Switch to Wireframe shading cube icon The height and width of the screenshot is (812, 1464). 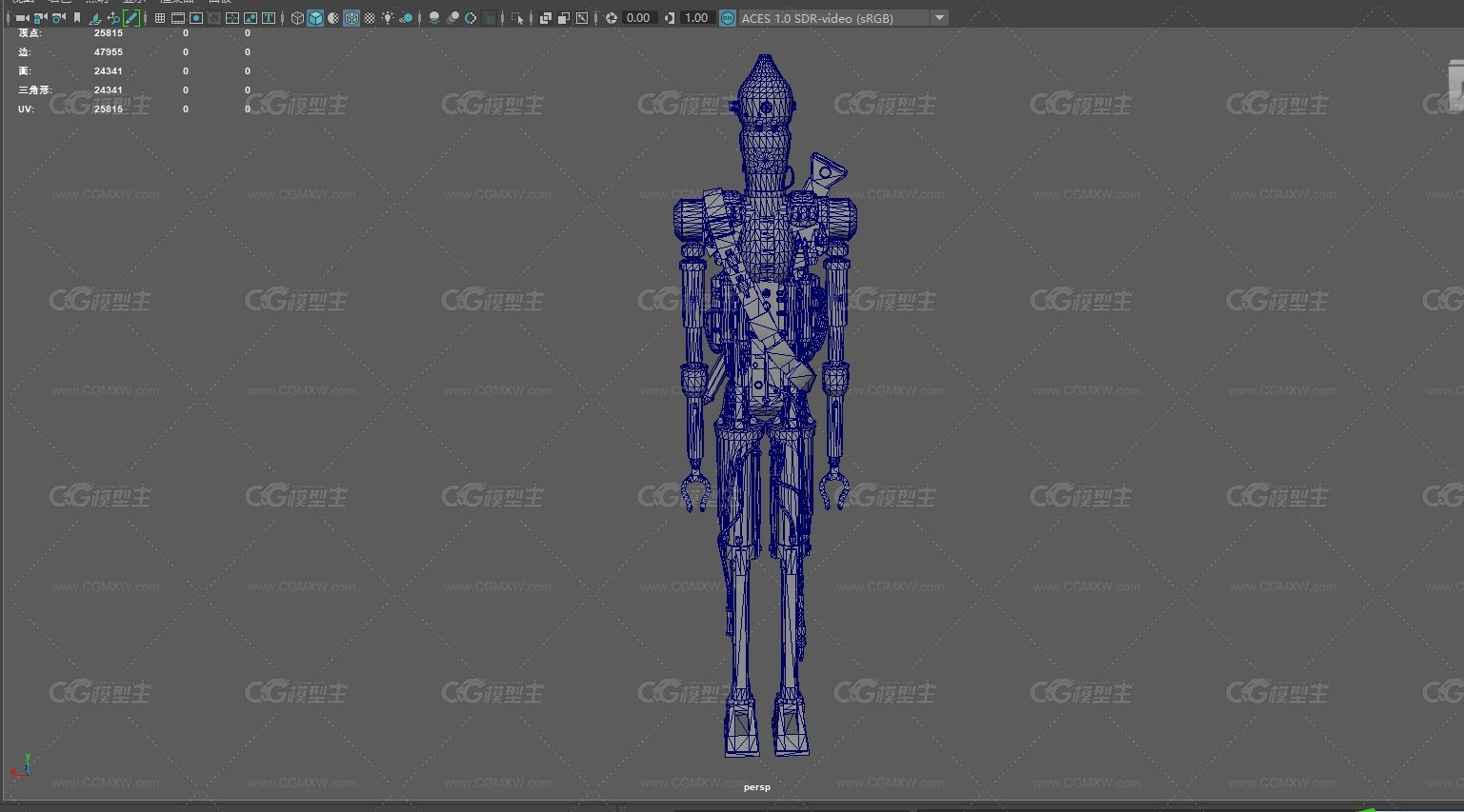tap(297, 18)
